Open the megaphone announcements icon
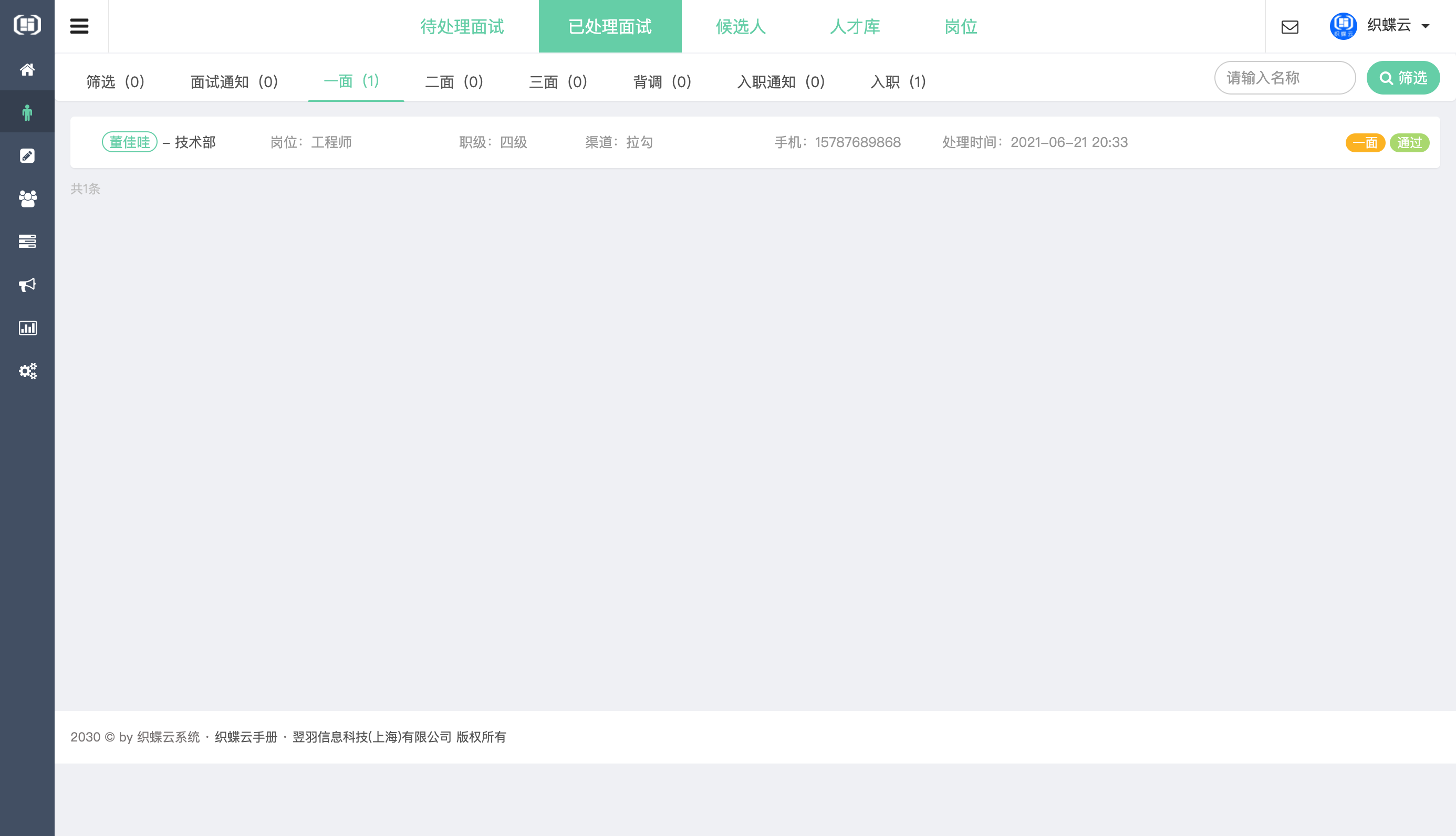The width and height of the screenshot is (1456, 836). (x=27, y=285)
